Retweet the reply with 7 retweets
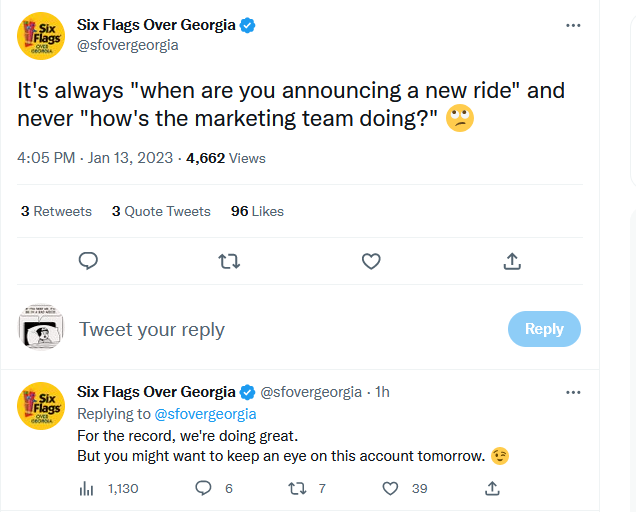 click(x=297, y=488)
